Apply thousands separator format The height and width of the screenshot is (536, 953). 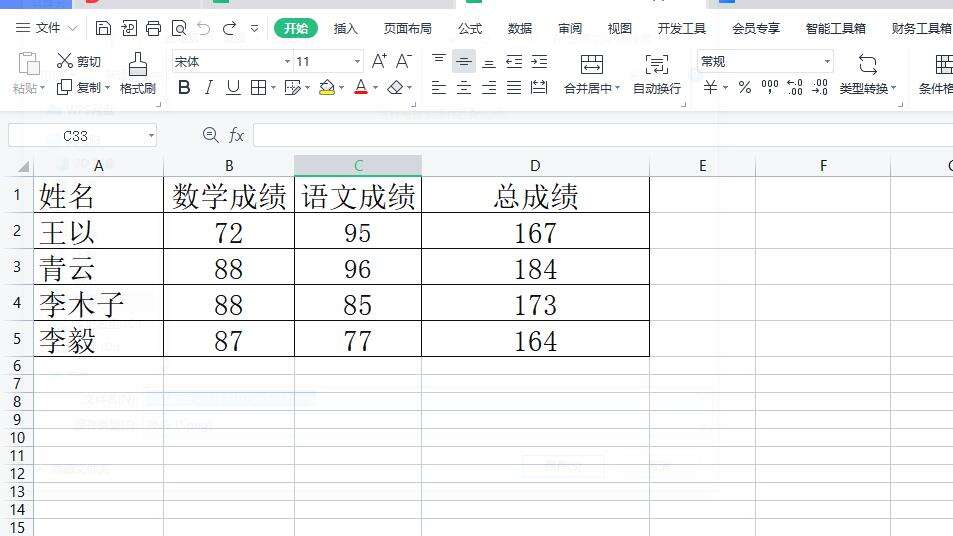pyautogui.click(x=769, y=88)
